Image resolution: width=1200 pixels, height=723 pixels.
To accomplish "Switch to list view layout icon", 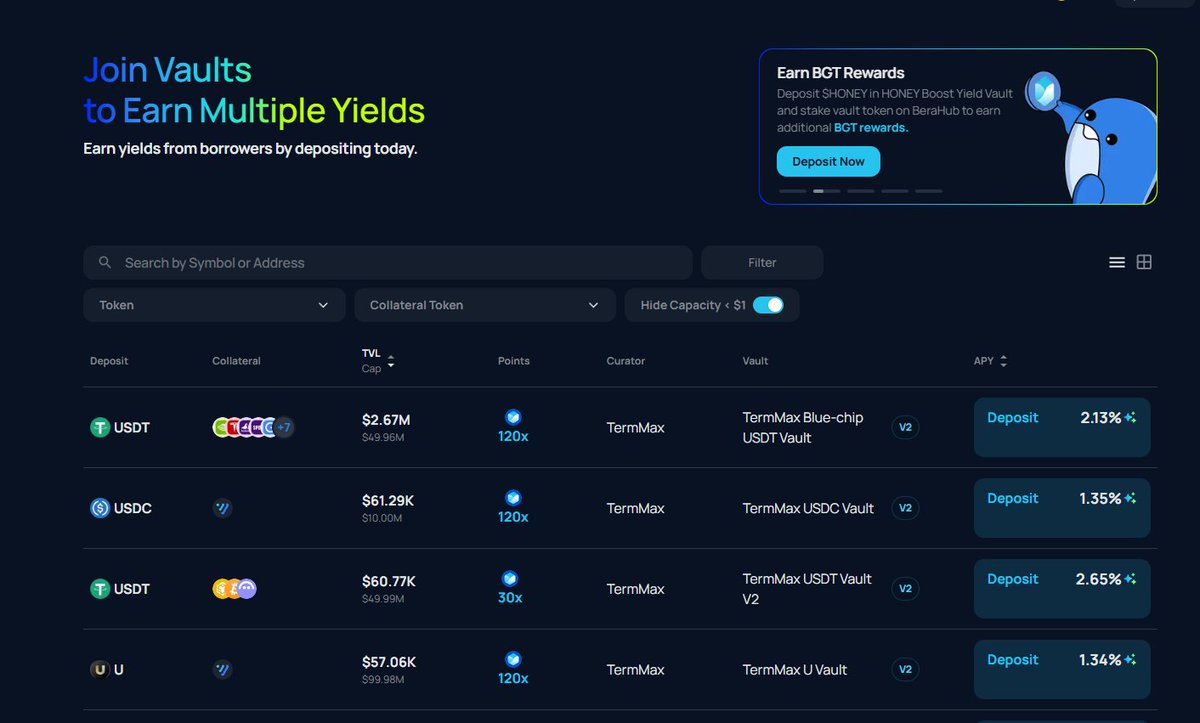I will (x=1117, y=262).
